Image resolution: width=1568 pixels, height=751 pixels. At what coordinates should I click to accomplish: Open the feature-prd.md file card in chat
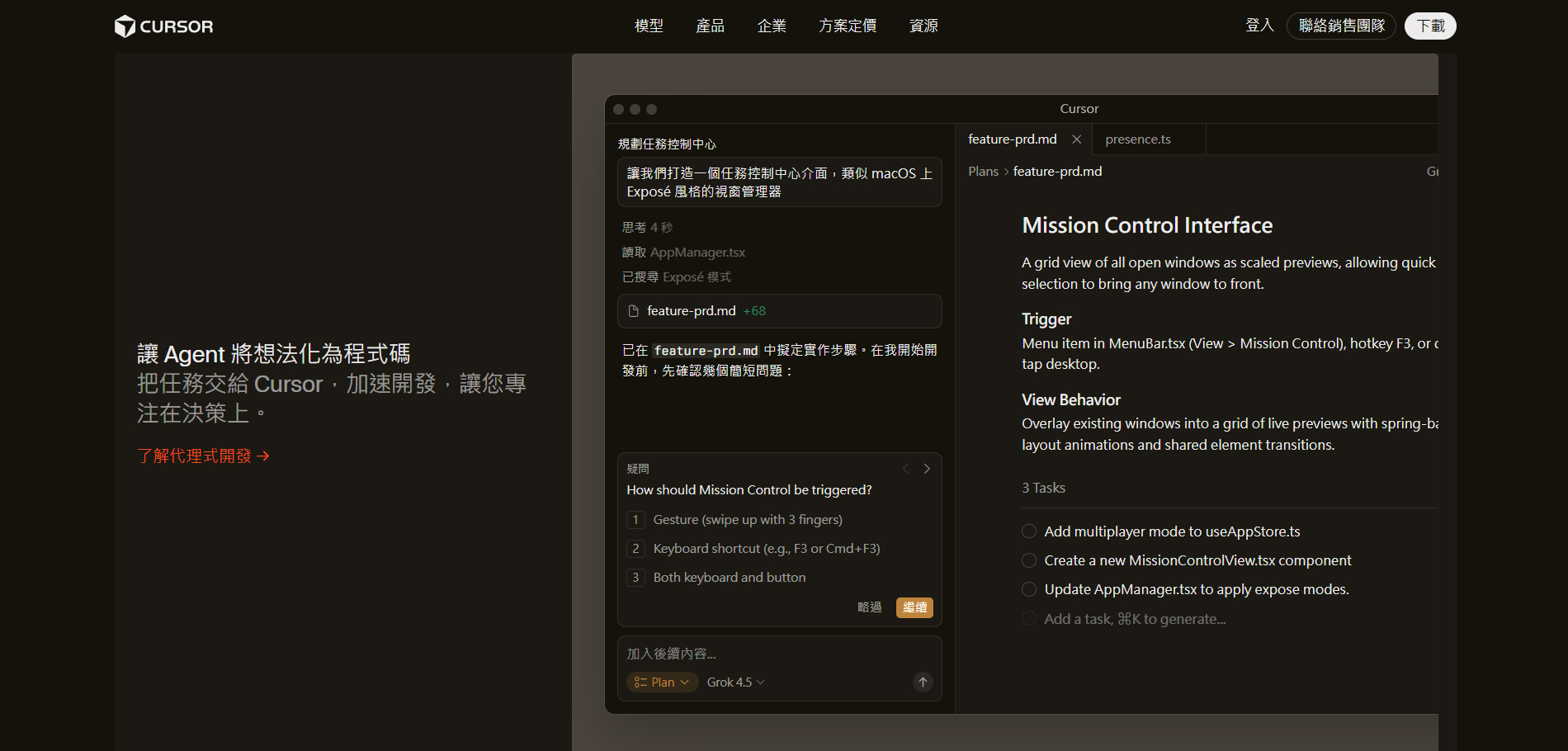[x=779, y=311]
